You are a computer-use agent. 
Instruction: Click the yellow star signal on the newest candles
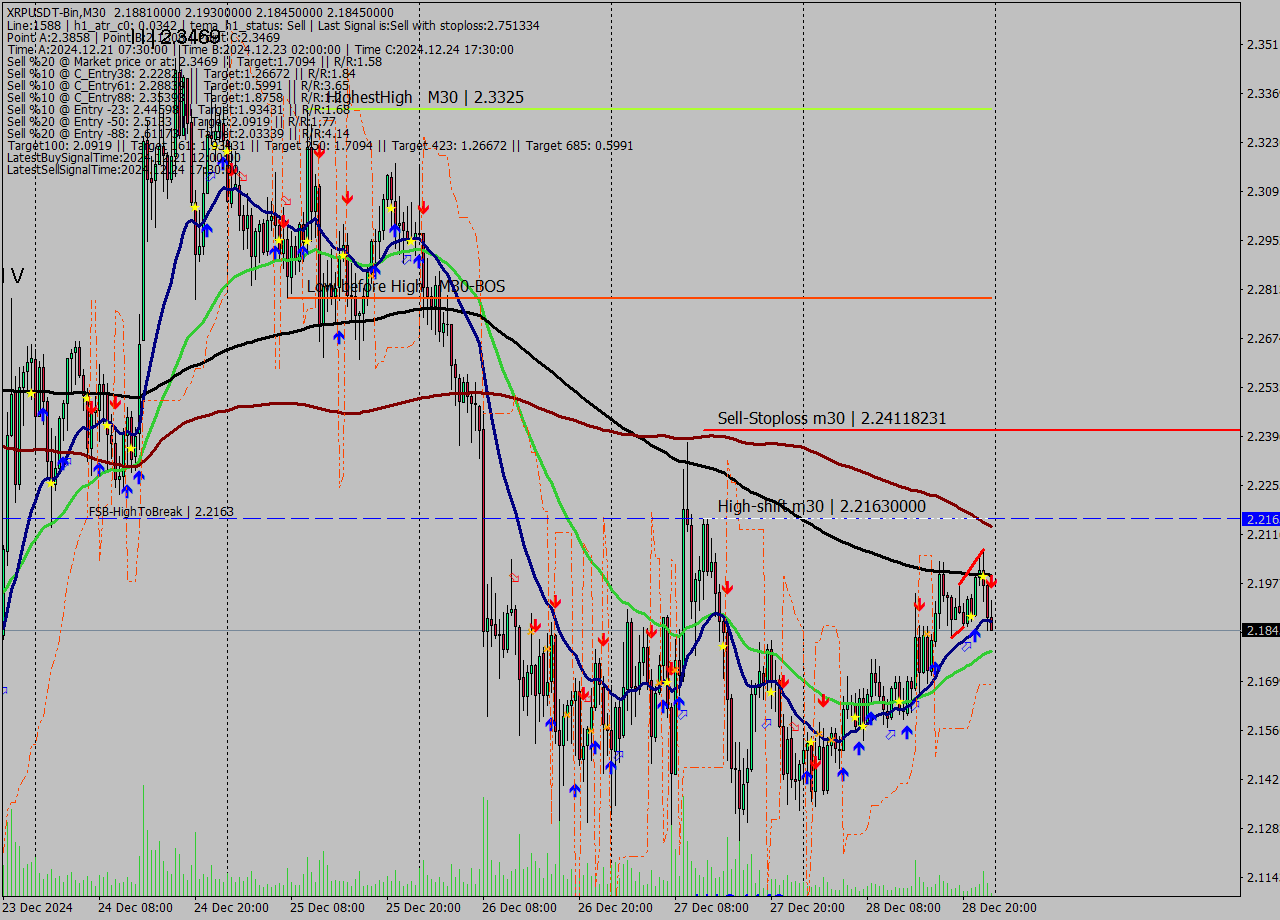pos(983,576)
